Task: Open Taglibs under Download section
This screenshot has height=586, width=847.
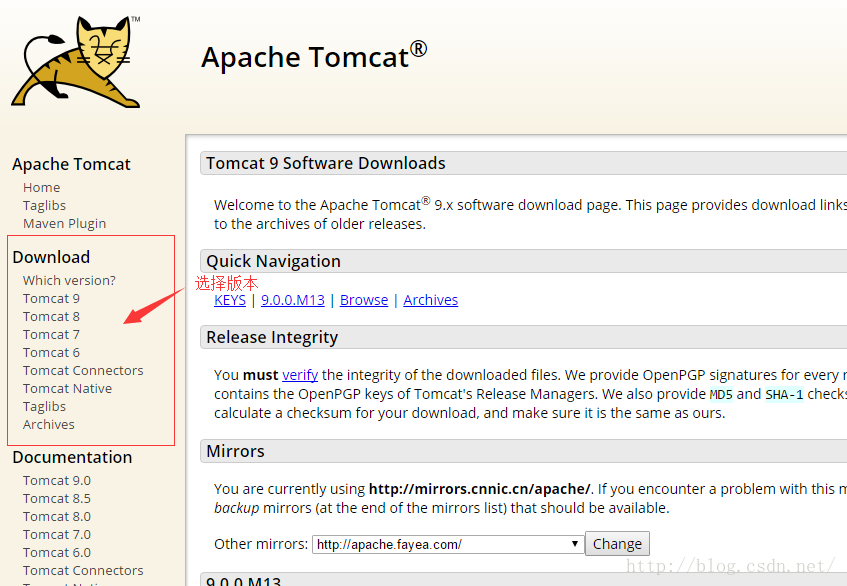Action: pos(44,407)
